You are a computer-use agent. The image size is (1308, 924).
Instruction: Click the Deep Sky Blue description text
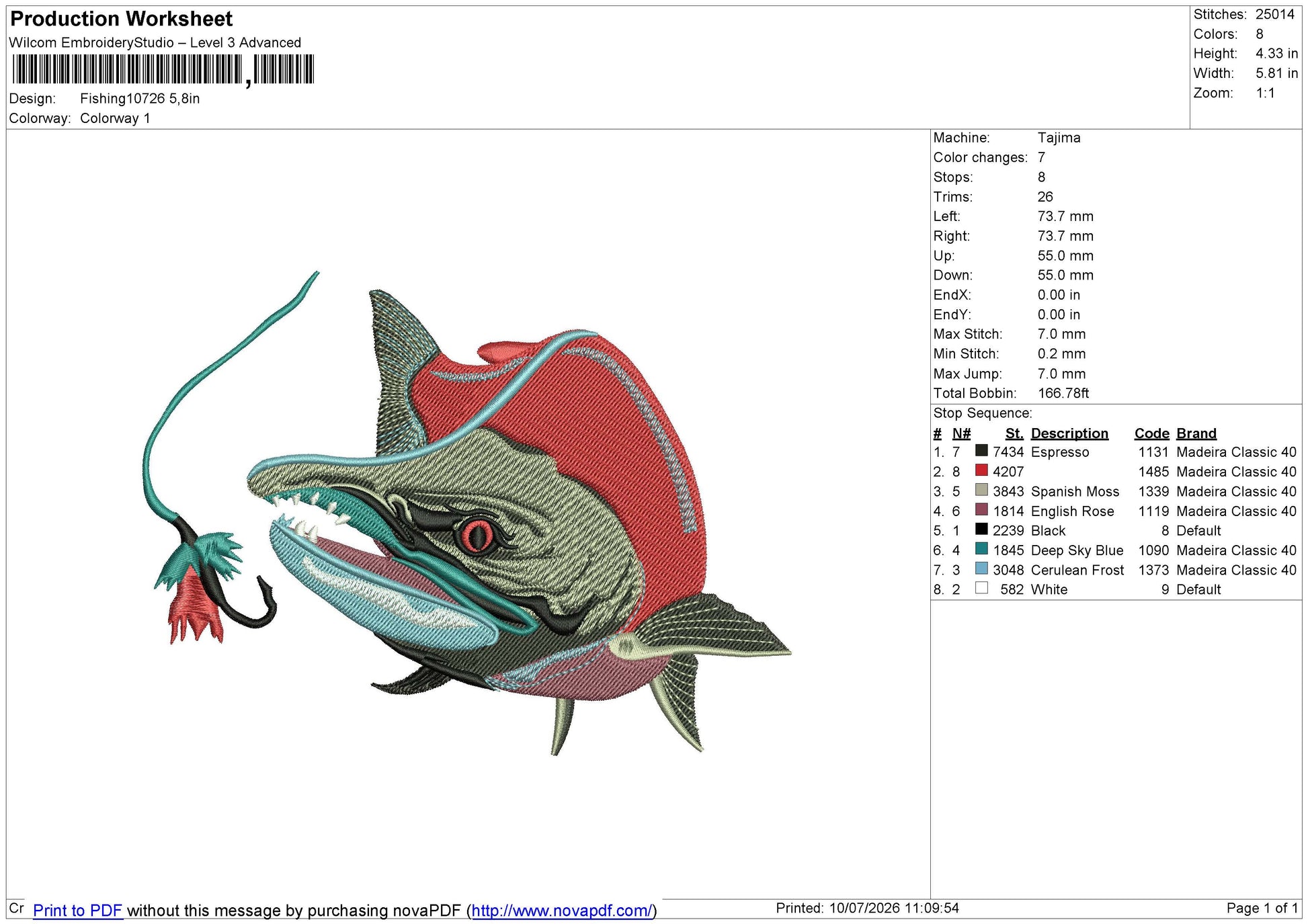tap(1077, 550)
